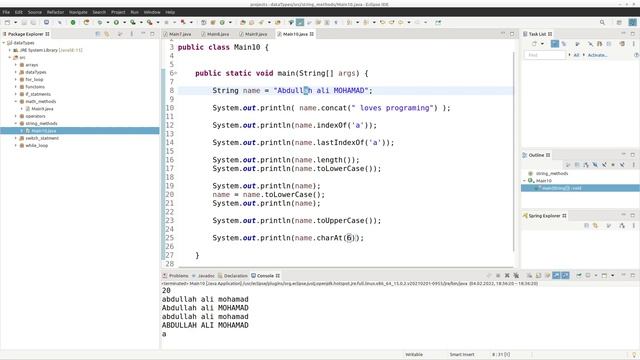Collapse the math_methods package

pos(16,102)
